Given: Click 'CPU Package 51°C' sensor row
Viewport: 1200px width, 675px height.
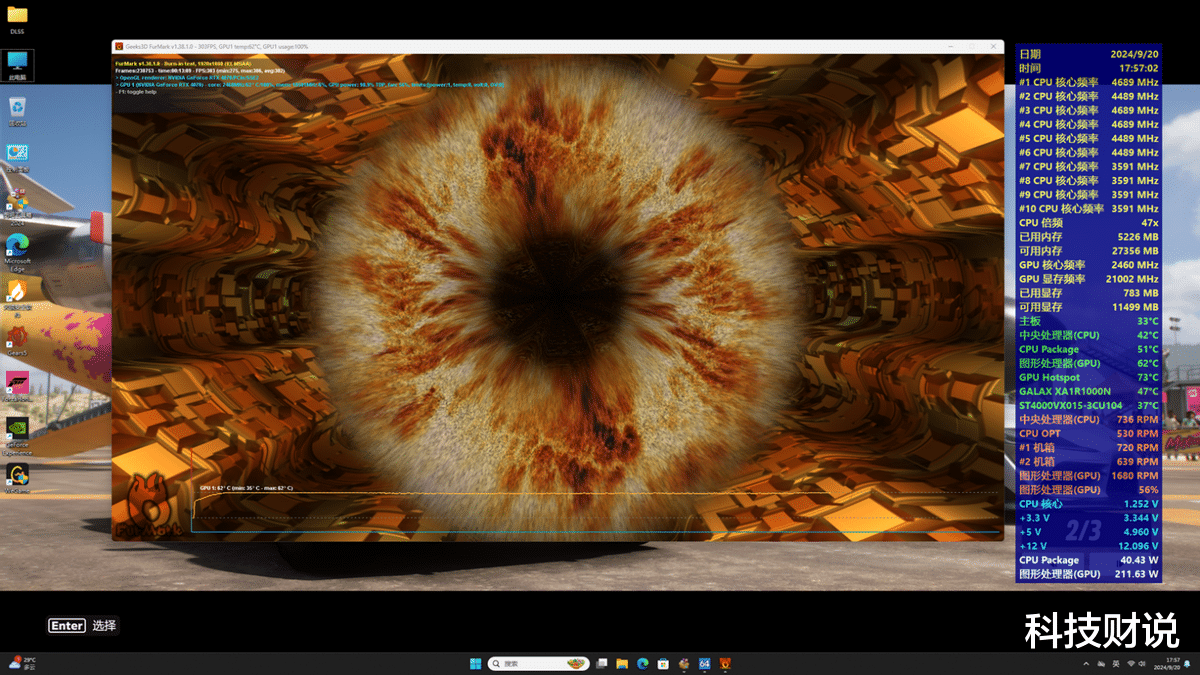Looking at the screenshot, I should 1089,349.
